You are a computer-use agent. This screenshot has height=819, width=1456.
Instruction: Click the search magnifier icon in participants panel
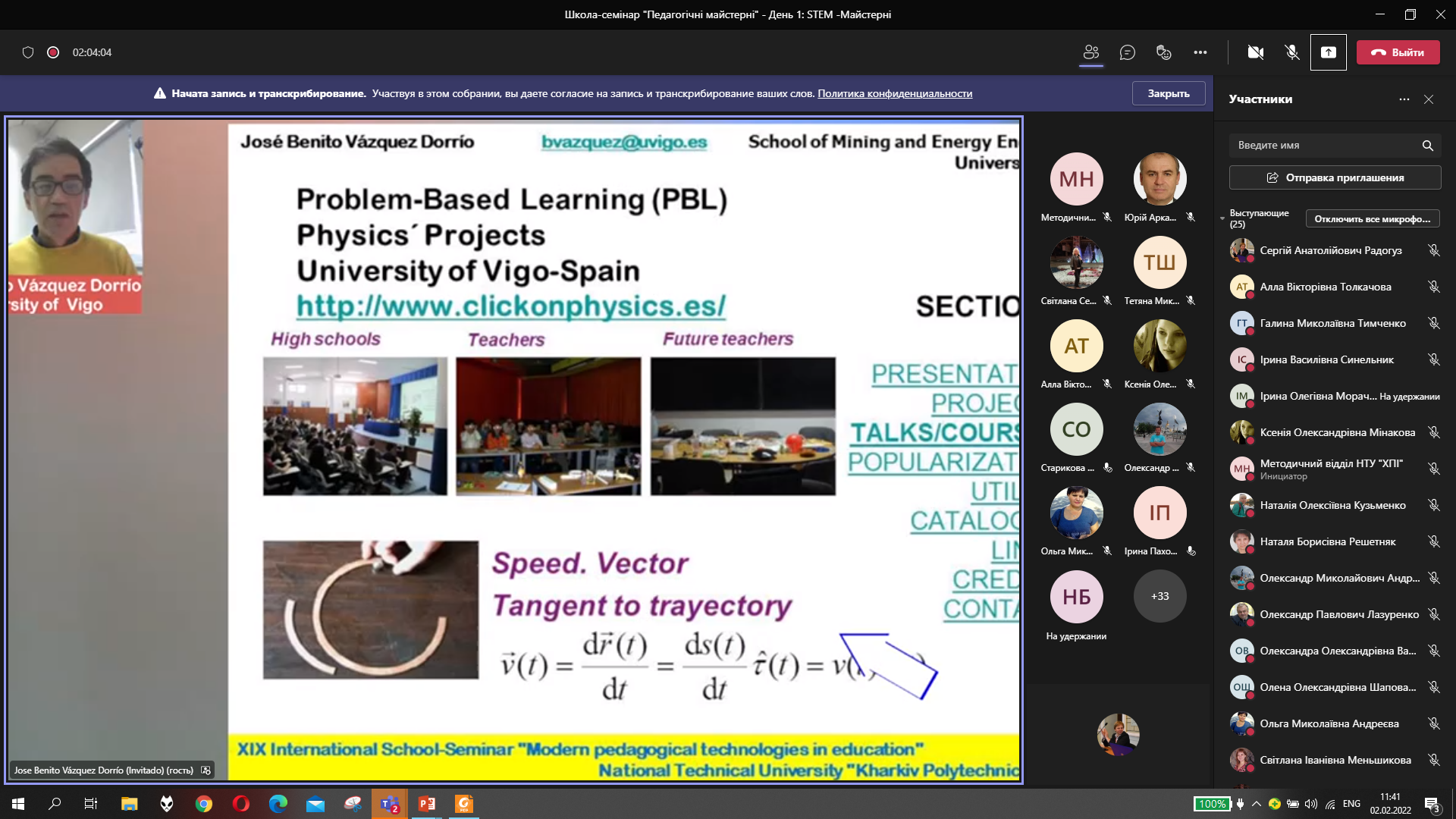[1428, 146]
